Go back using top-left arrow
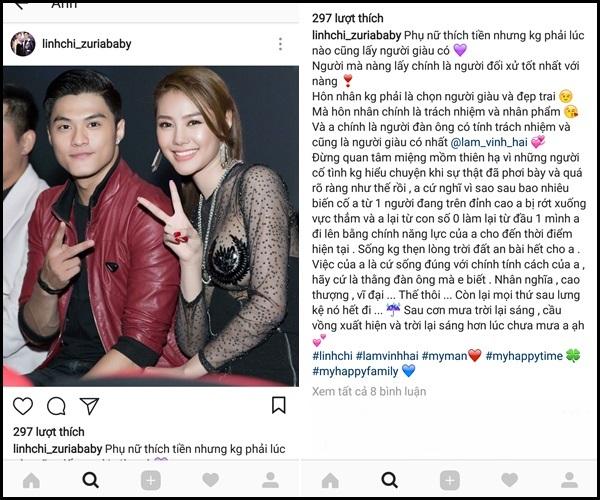The width and height of the screenshot is (600, 500). coord(19,5)
